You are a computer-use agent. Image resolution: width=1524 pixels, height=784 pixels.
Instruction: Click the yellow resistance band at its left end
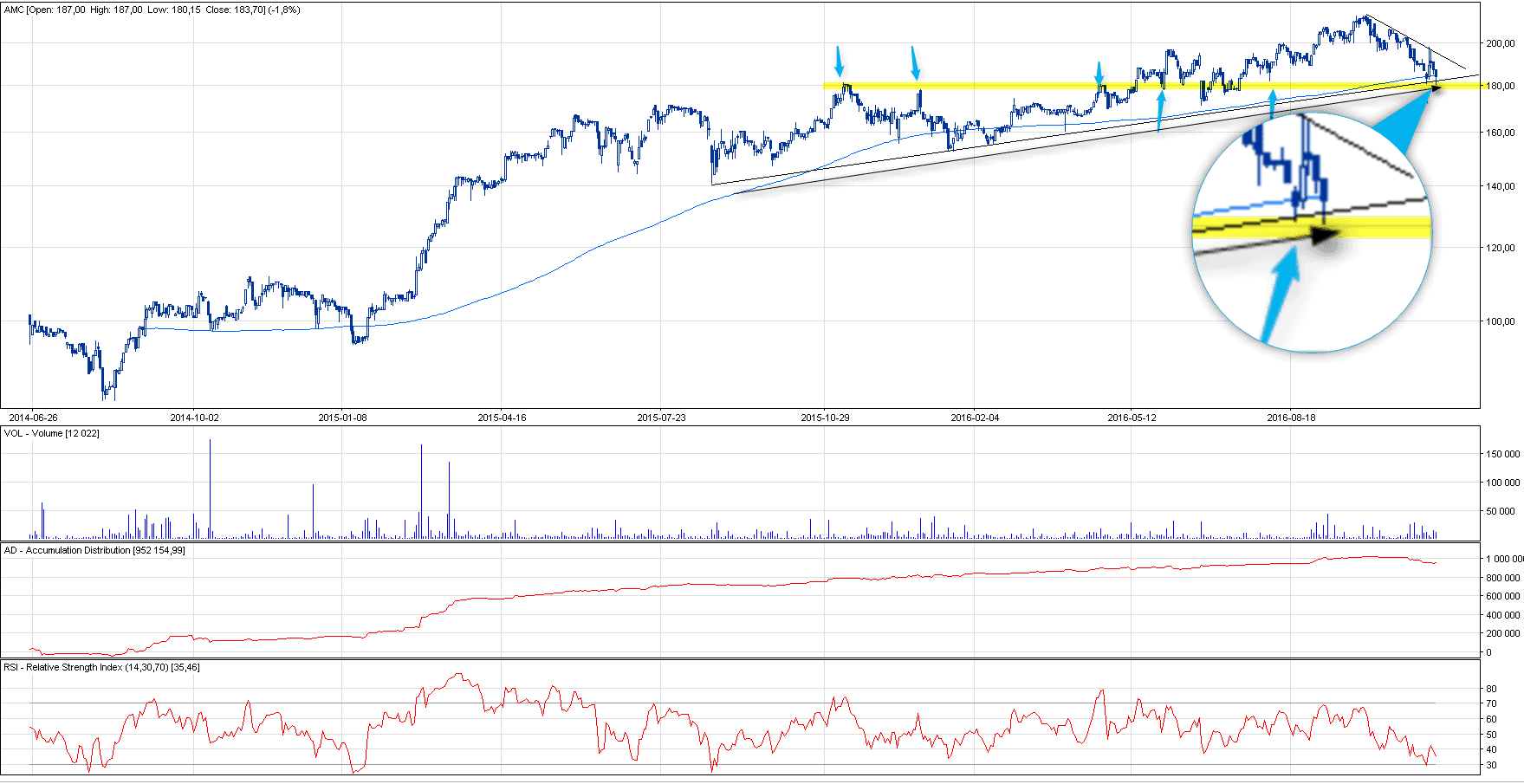pos(828,86)
